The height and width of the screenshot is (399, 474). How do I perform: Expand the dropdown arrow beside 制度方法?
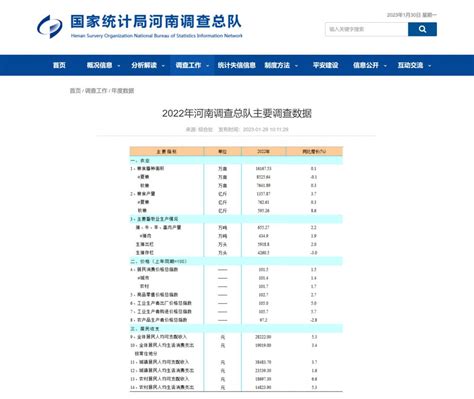(296, 66)
